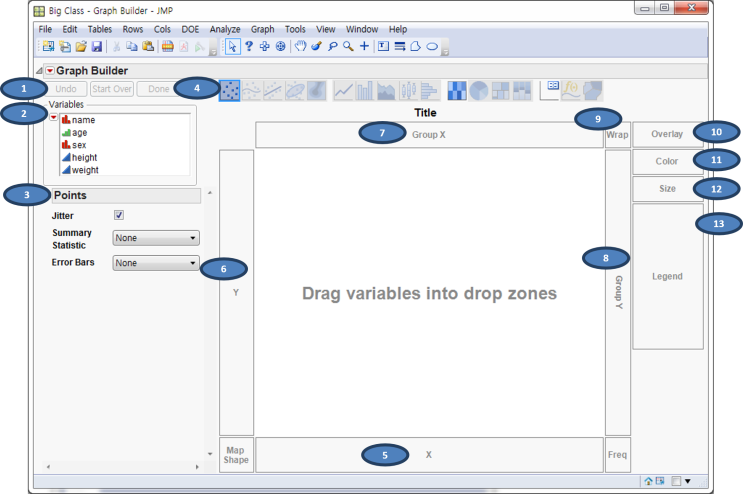Select the Heatmap element icon
The image size is (743, 494).
(x=457, y=90)
